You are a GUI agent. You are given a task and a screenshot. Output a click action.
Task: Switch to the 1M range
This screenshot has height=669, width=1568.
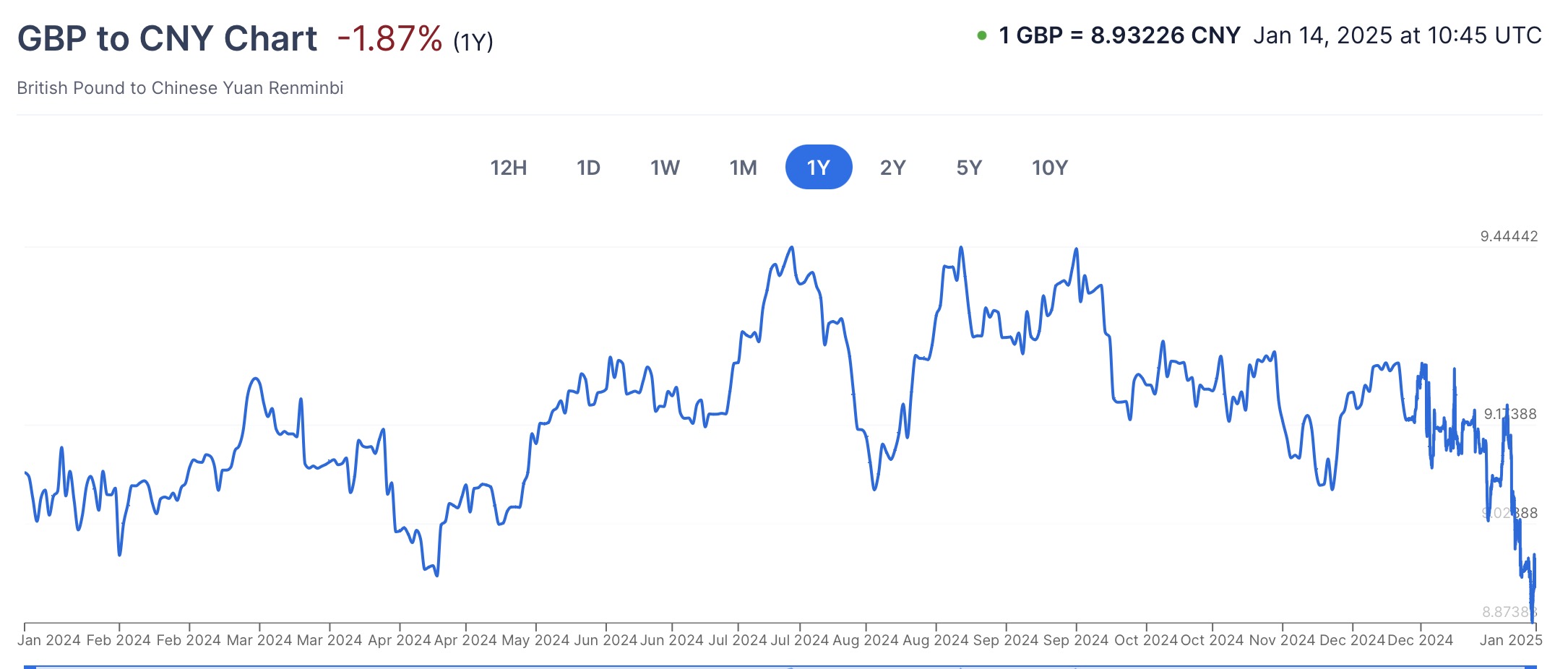coord(743,168)
